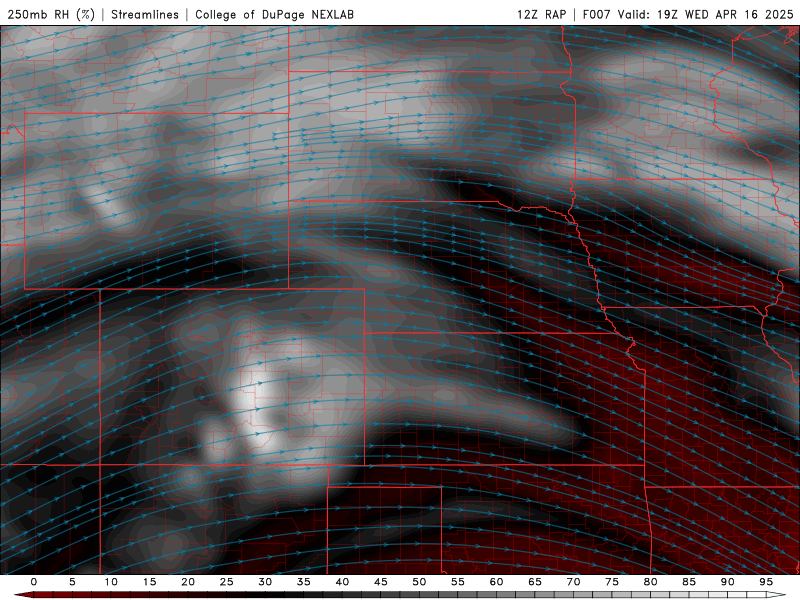Click the colorbar label "90"
This screenshot has height=600, width=800.
[x=727, y=582]
